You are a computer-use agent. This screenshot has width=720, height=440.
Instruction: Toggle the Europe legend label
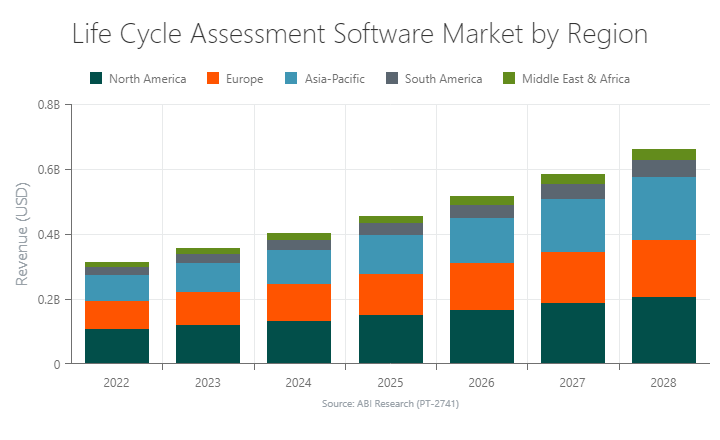click(244, 79)
